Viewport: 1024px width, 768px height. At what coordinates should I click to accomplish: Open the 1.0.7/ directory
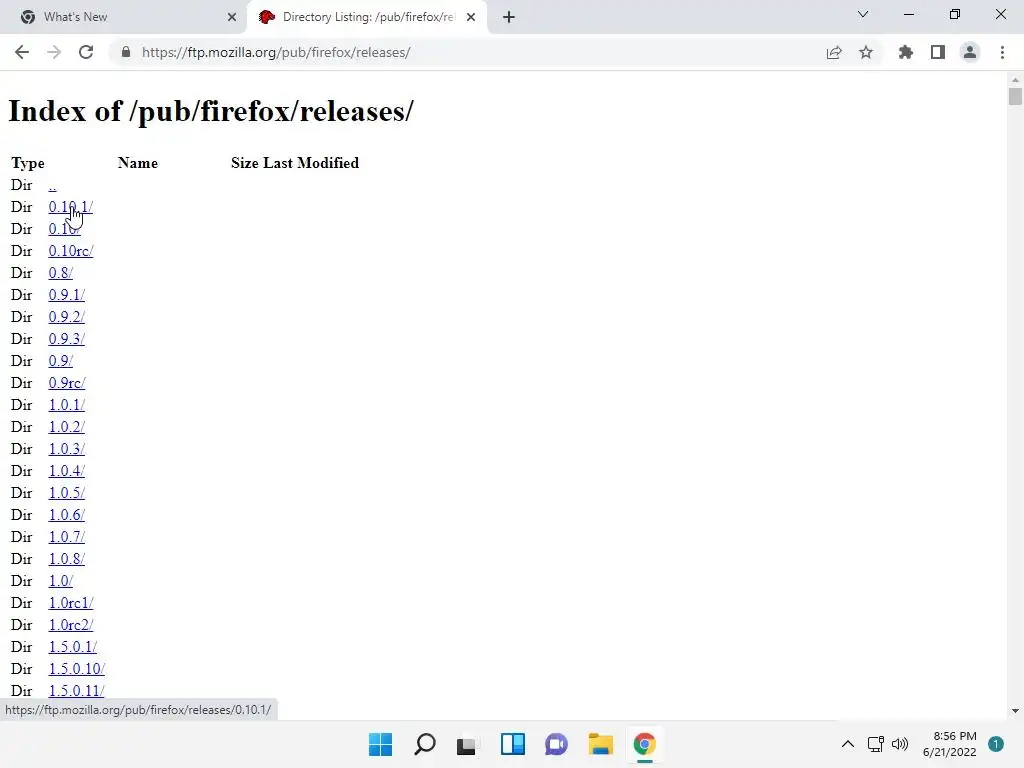tap(67, 537)
